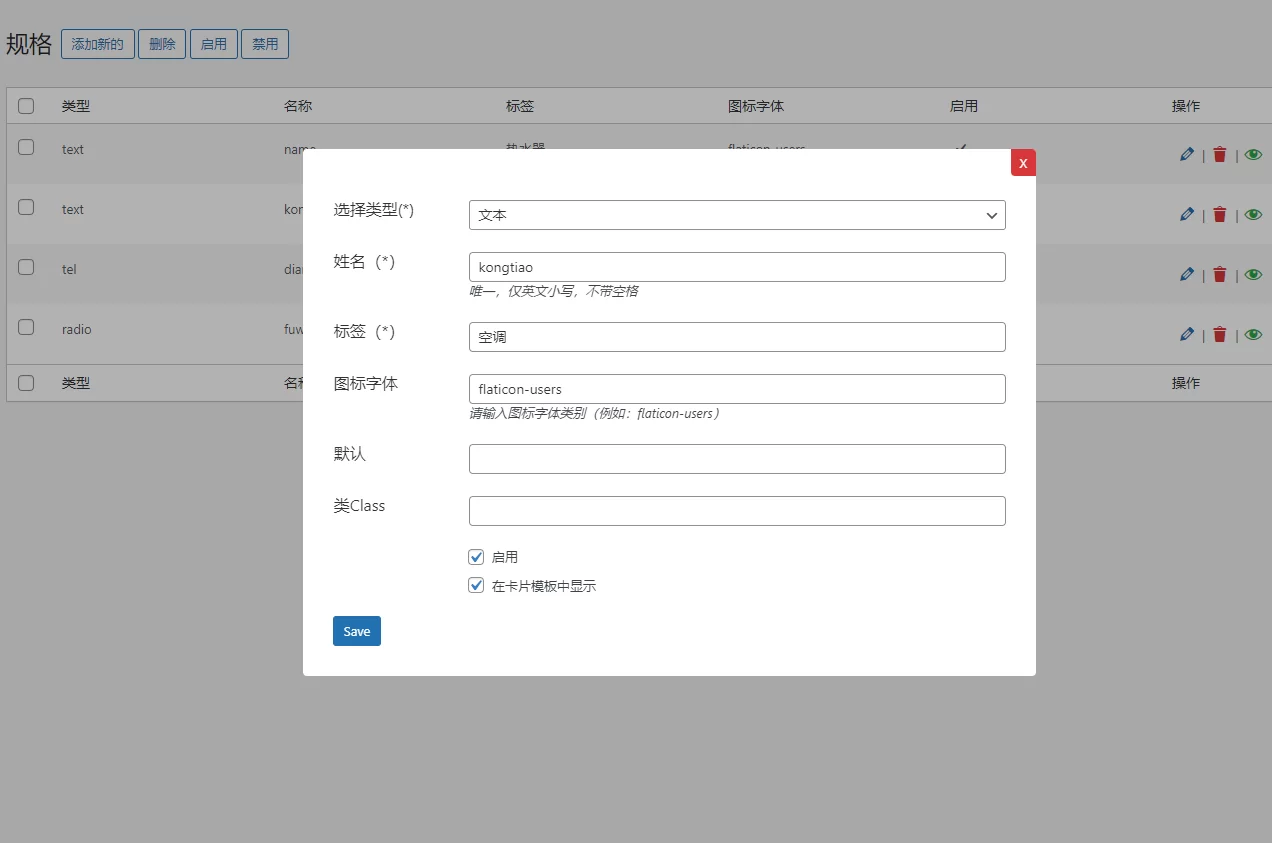Delete the tel row via trash icon
Viewport: 1272px width, 843px height.
[1219, 274]
